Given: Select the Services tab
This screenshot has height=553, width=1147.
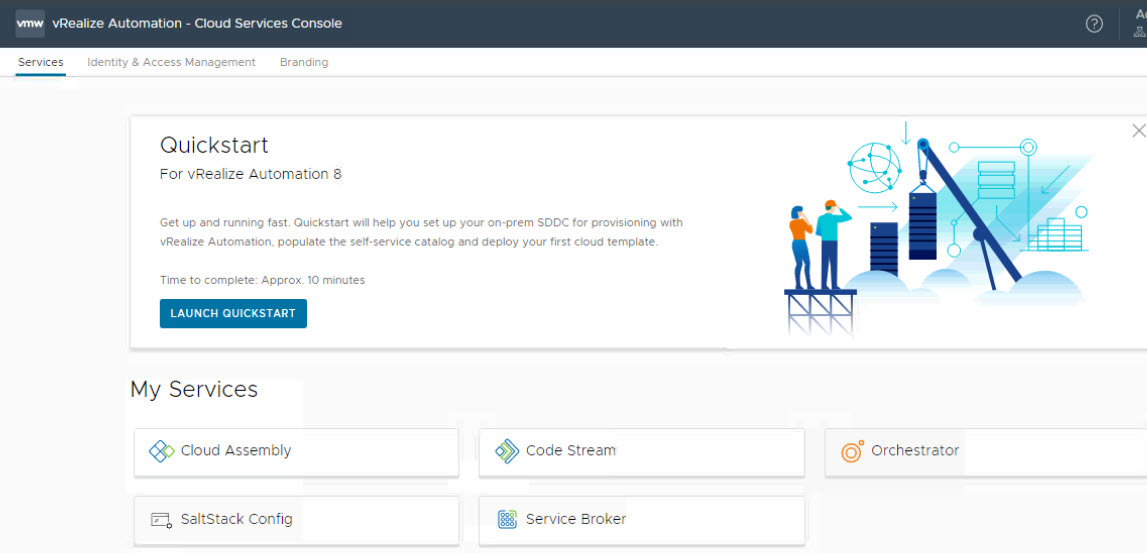Looking at the screenshot, I should 41,62.
